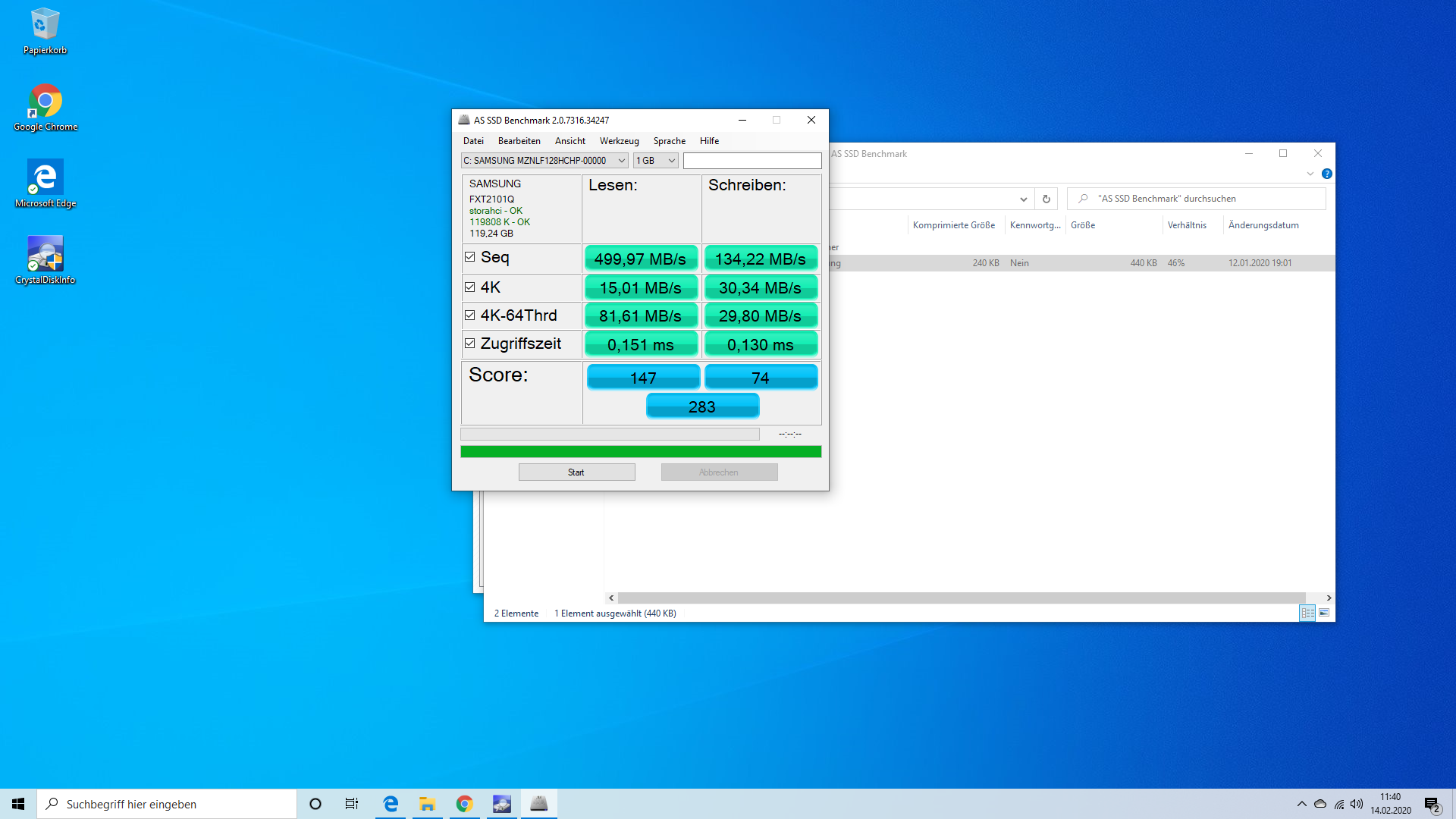1456x819 pixels.
Task: Click the Seq write result 134,22 MB/s
Action: 761,259
